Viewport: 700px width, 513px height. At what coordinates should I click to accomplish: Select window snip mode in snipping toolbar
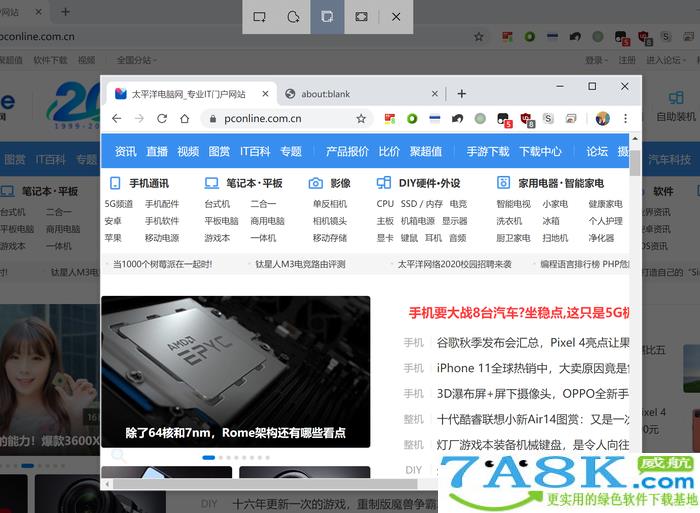tap(327, 17)
